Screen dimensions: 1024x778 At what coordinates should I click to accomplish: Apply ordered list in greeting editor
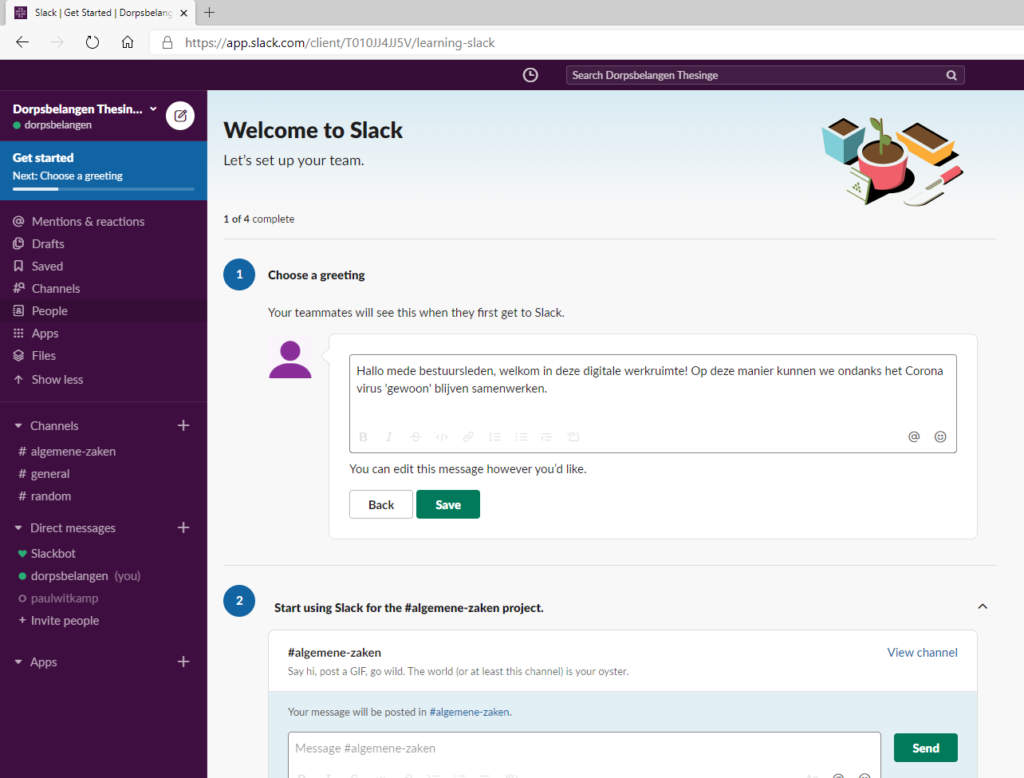(x=494, y=436)
